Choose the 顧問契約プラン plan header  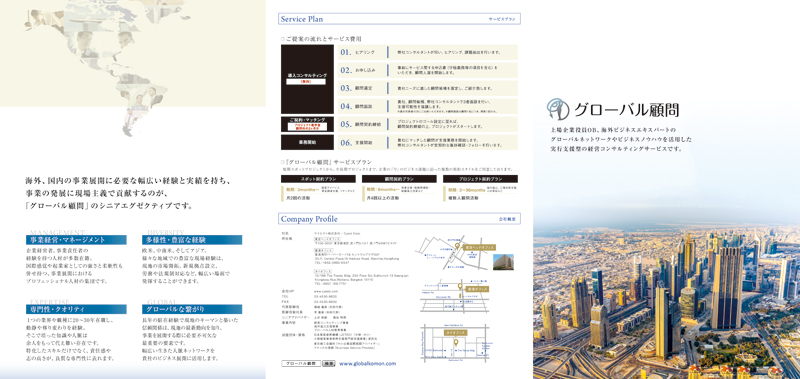pos(399,179)
